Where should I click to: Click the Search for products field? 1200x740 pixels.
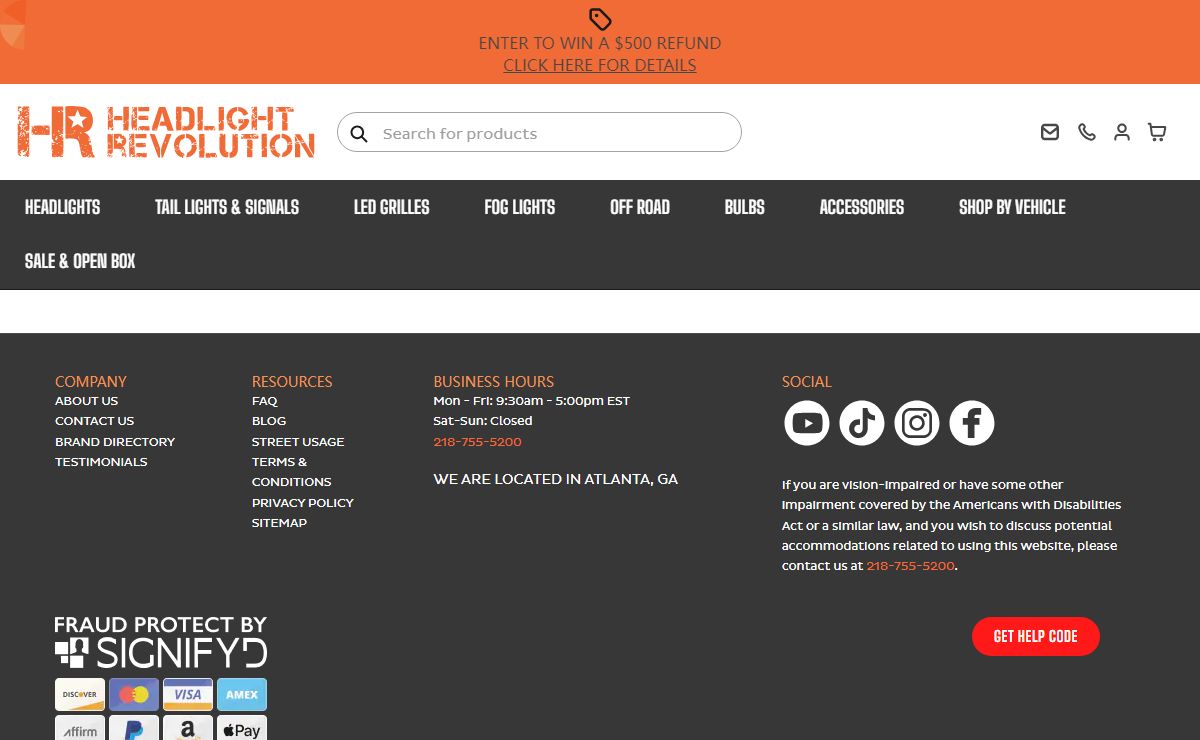tap(539, 132)
